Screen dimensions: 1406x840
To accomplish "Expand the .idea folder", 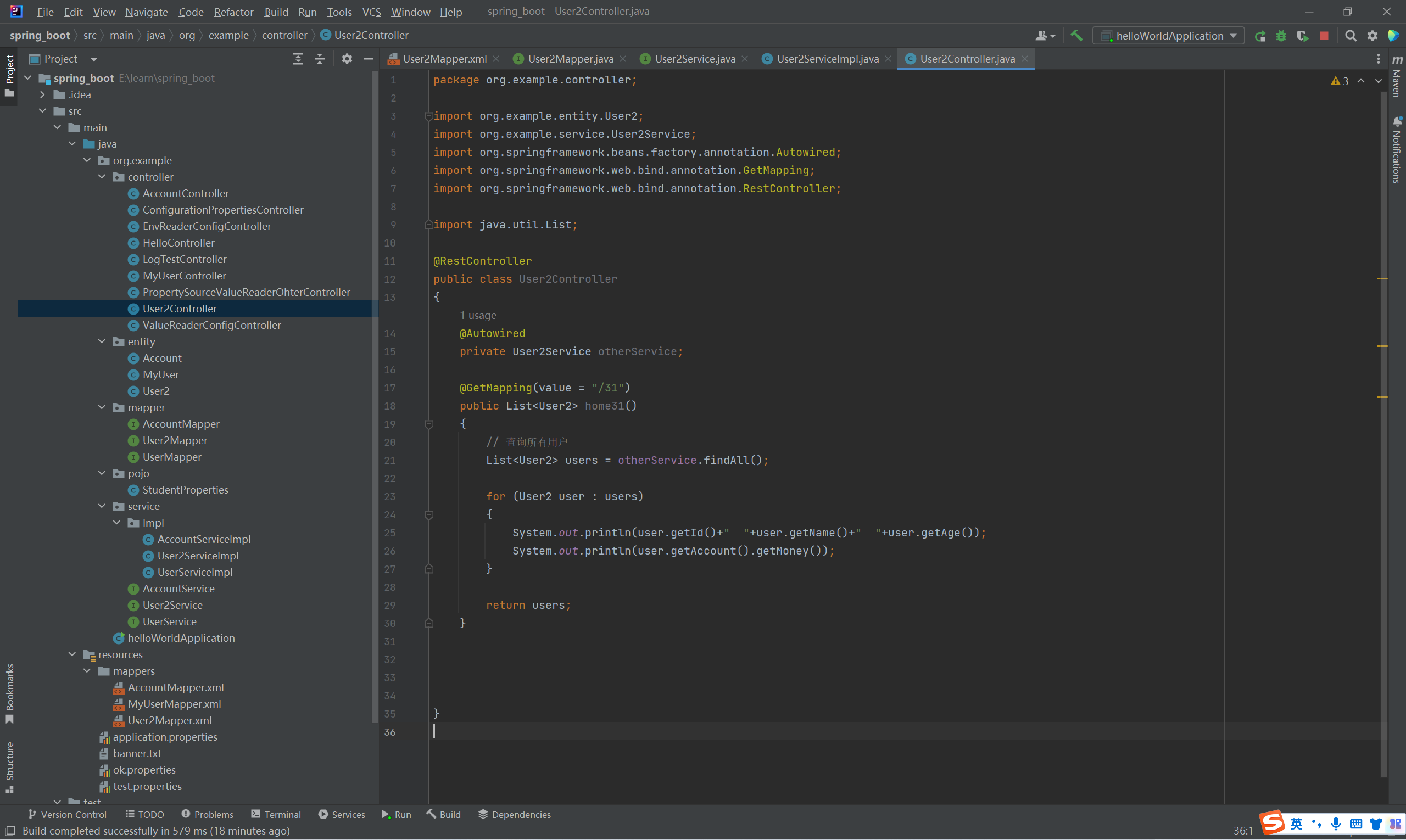I will pos(42,94).
